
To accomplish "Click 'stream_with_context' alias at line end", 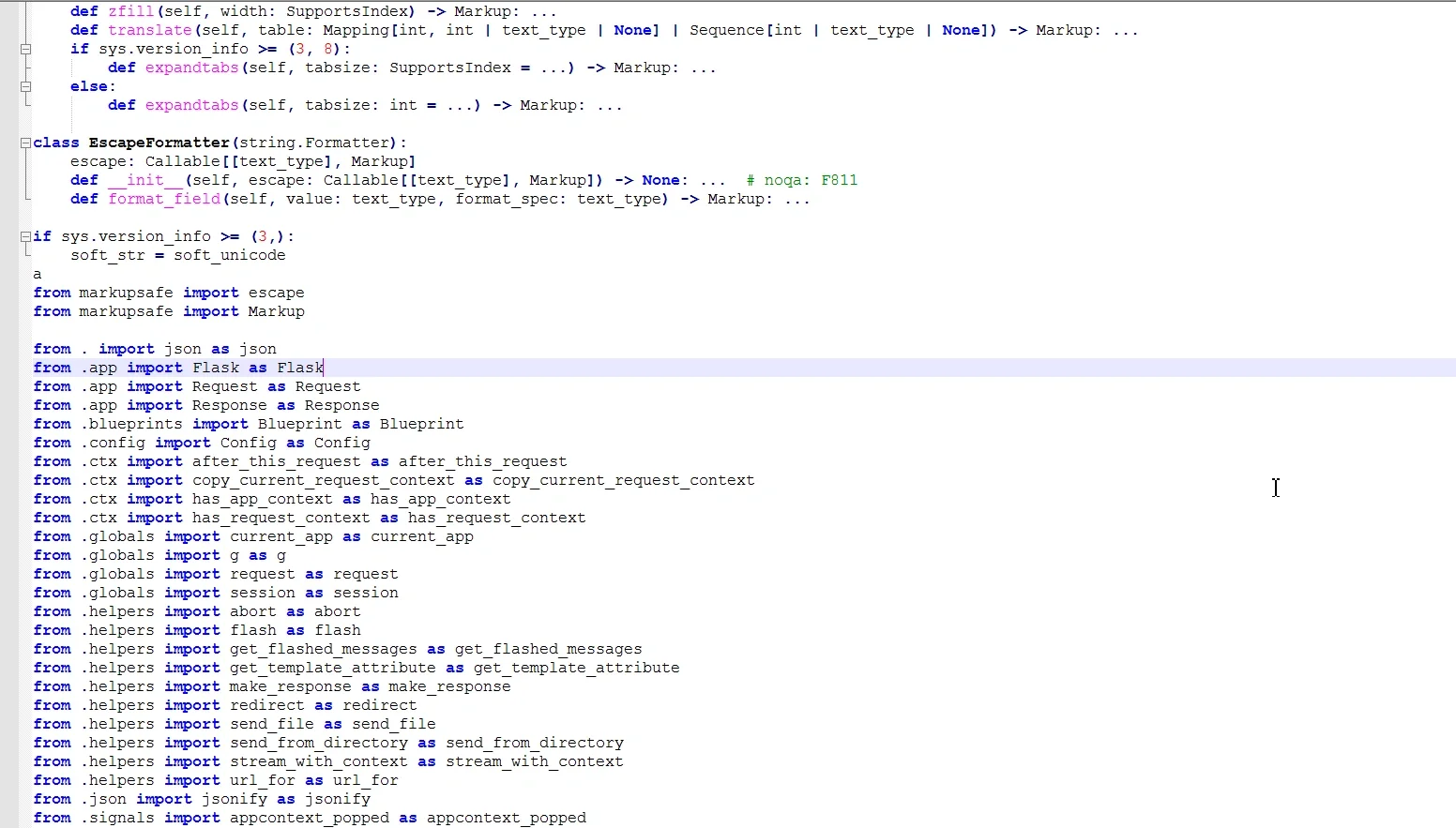I will [x=534, y=761].
